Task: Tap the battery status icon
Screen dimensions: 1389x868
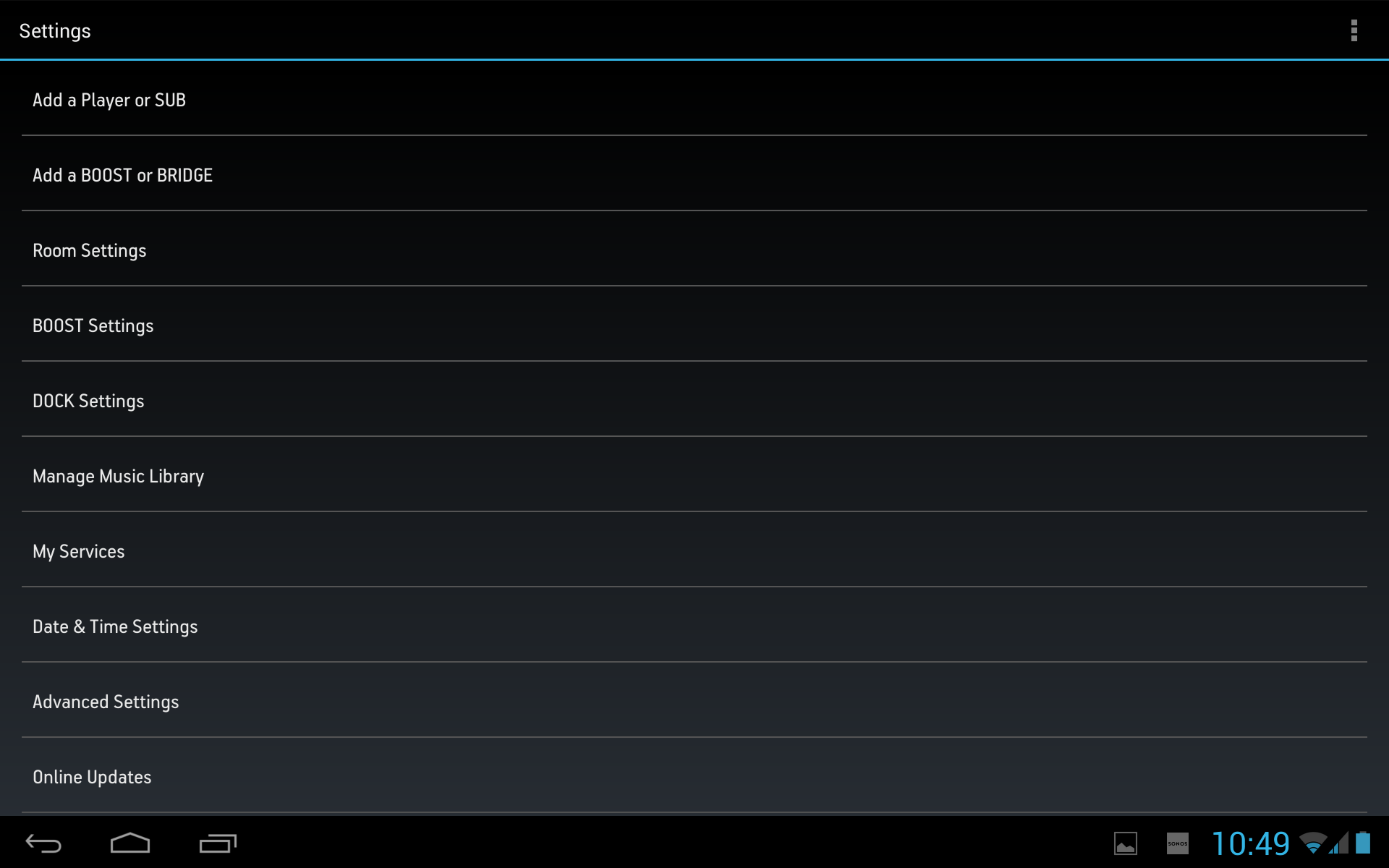Action: click(1363, 843)
